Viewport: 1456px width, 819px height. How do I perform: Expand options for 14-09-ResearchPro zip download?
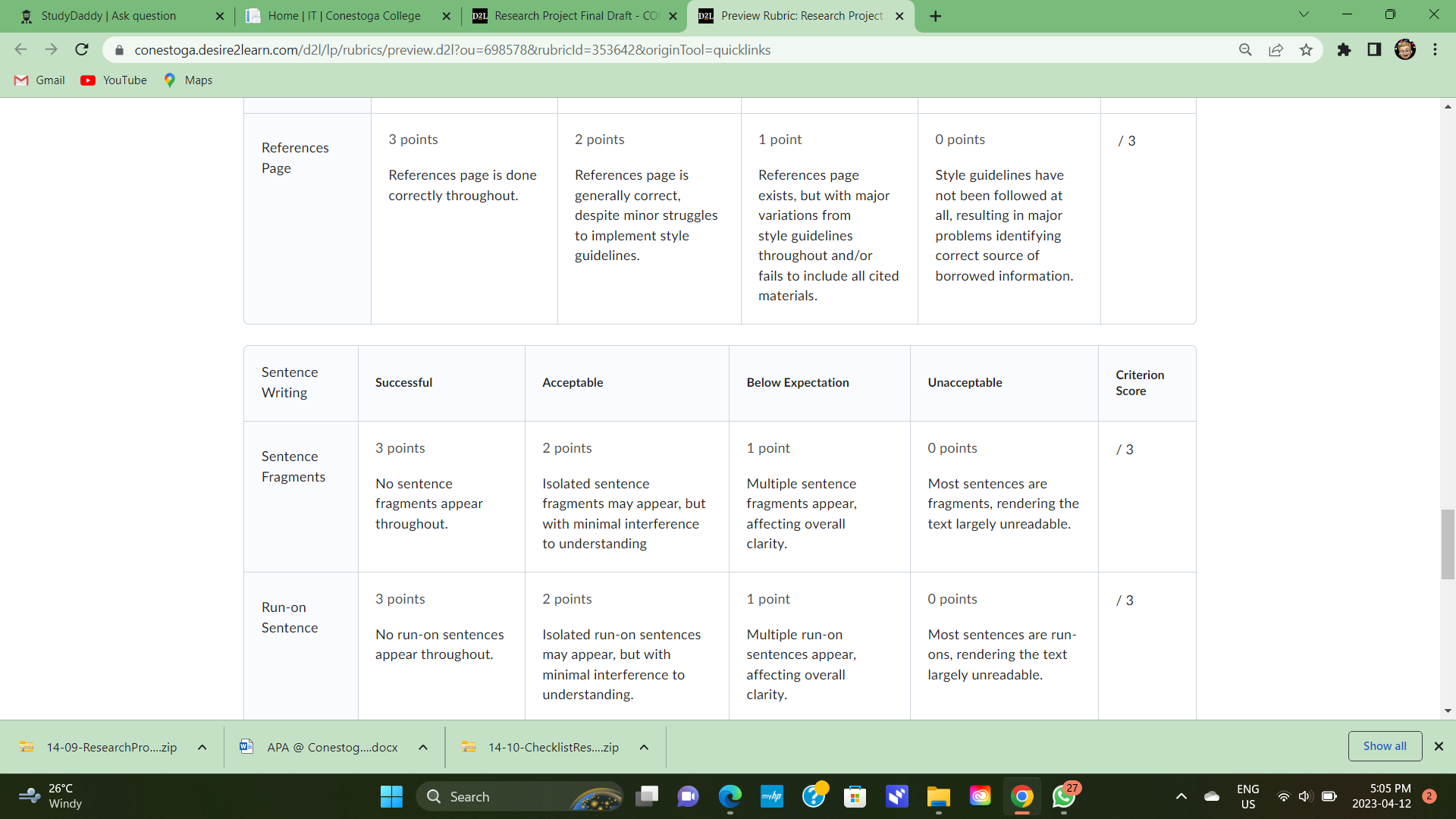202,747
